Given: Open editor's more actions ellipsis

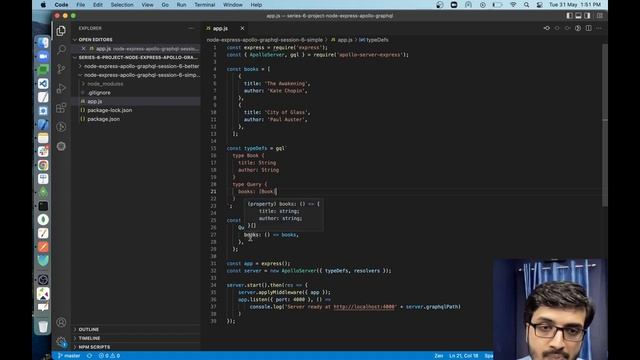Looking at the screenshot, I should [x=599, y=28].
